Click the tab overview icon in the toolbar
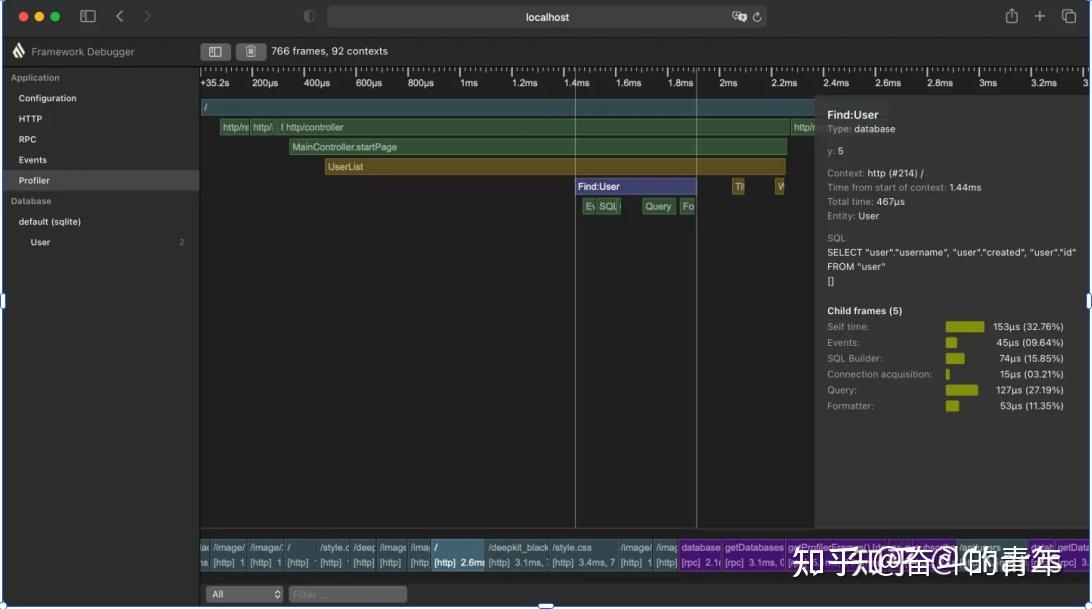Image resolution: width=1092 pixels, height=609 pixels. click(x=1068, y=16)
